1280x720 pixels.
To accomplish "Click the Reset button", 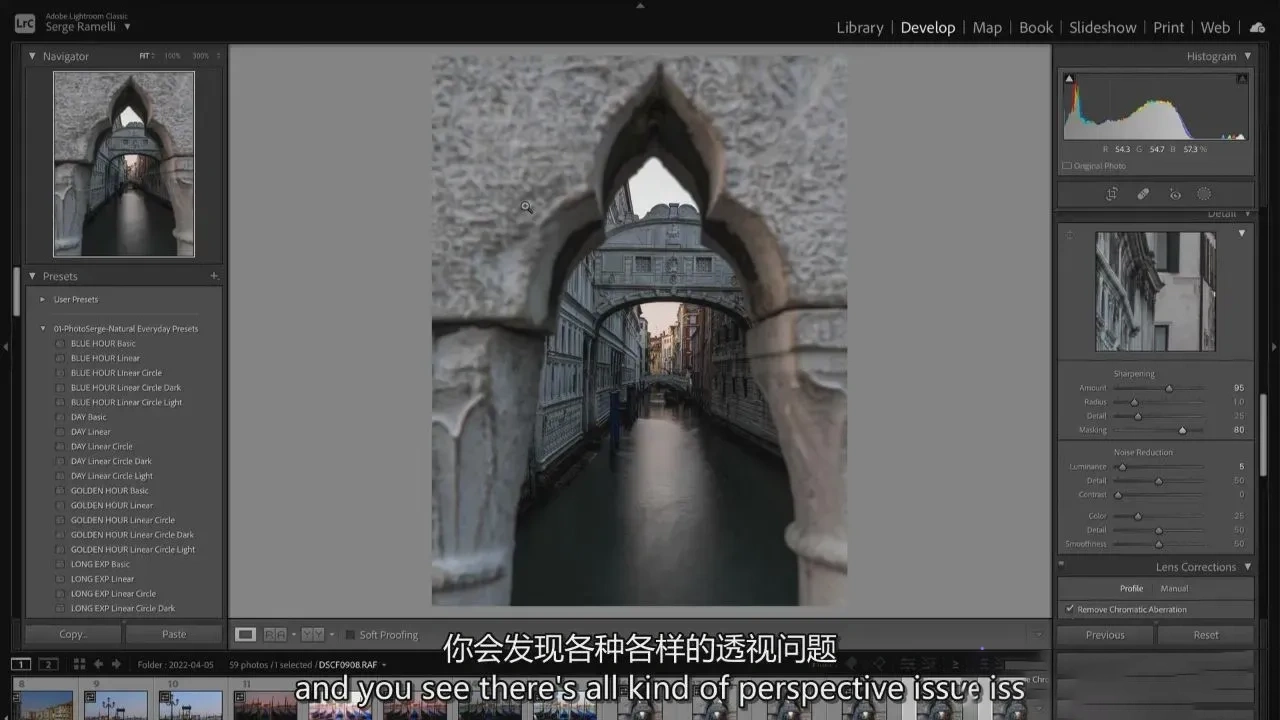I will point(1206,635).
